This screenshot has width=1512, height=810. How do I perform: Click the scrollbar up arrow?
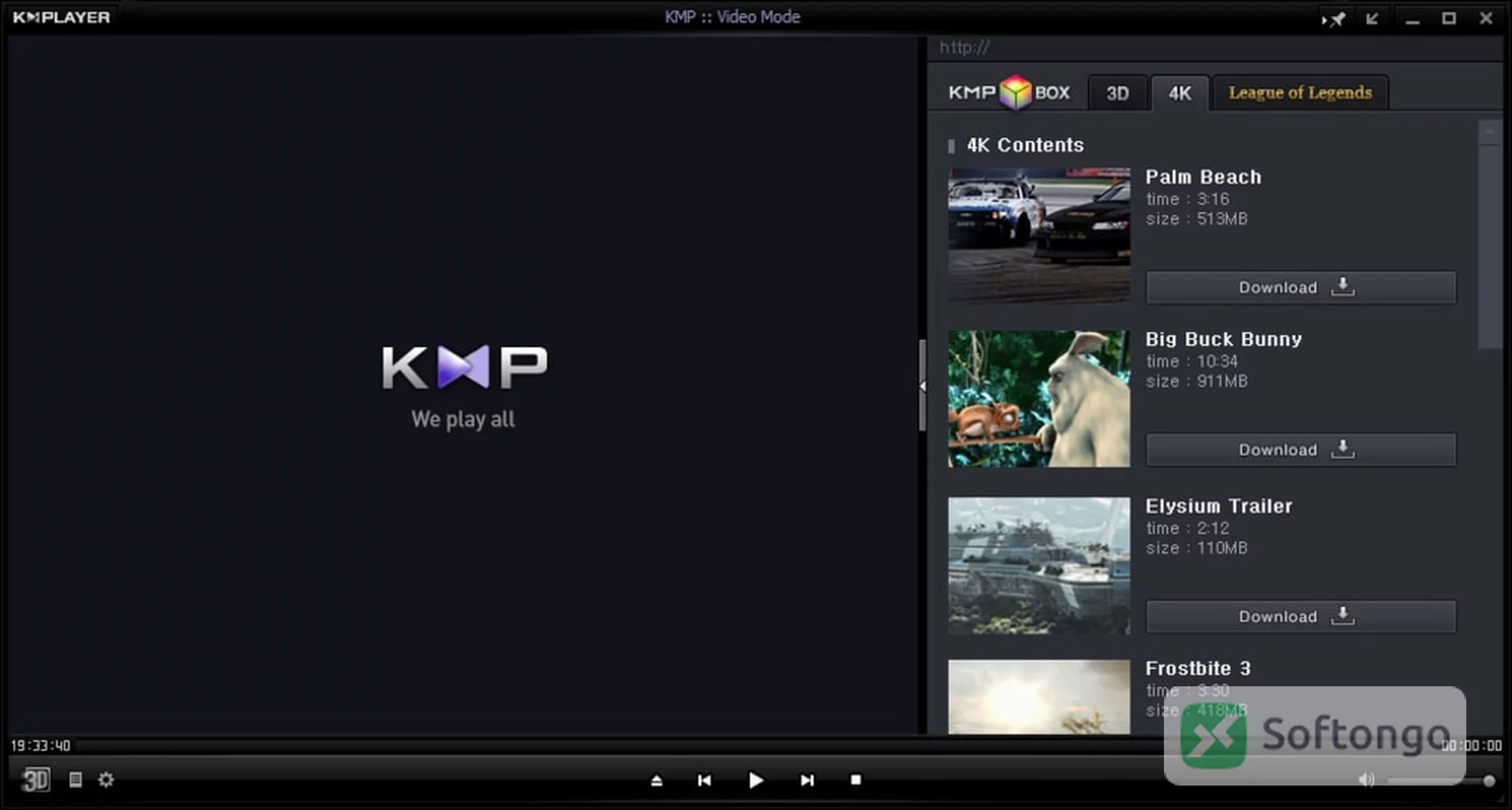pos(1490,132)
